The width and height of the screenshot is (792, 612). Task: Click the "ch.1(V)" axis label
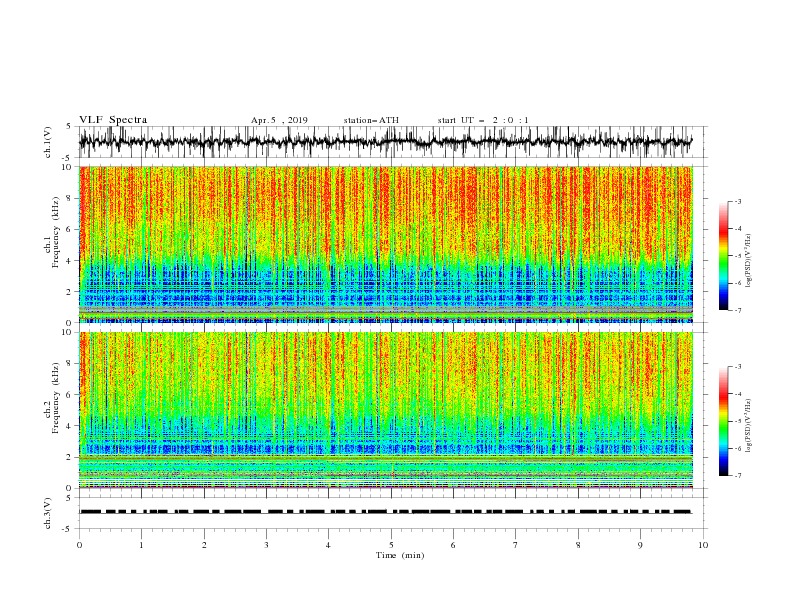tap(48, 142)
